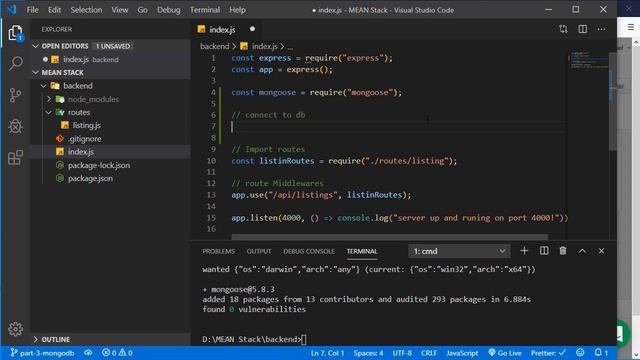Open the Help menu

[237, 10]
